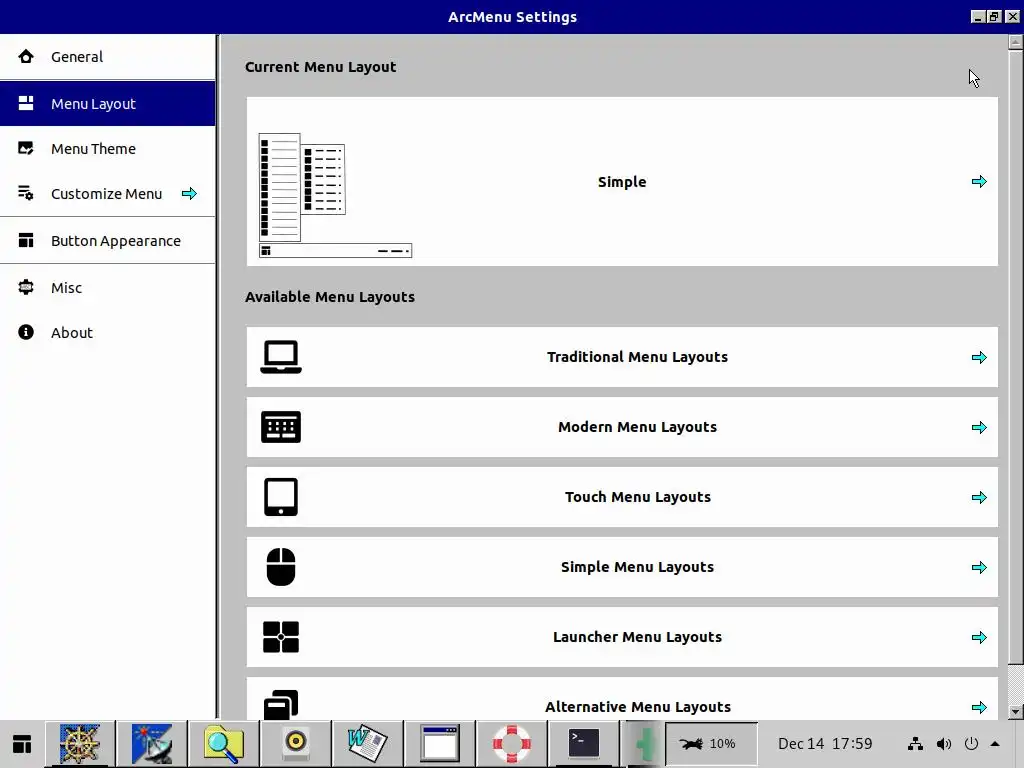The width and height of the screenshot is (1024, 768).
Task: Click the volume tray icon
Action: (x=944, y=744)
